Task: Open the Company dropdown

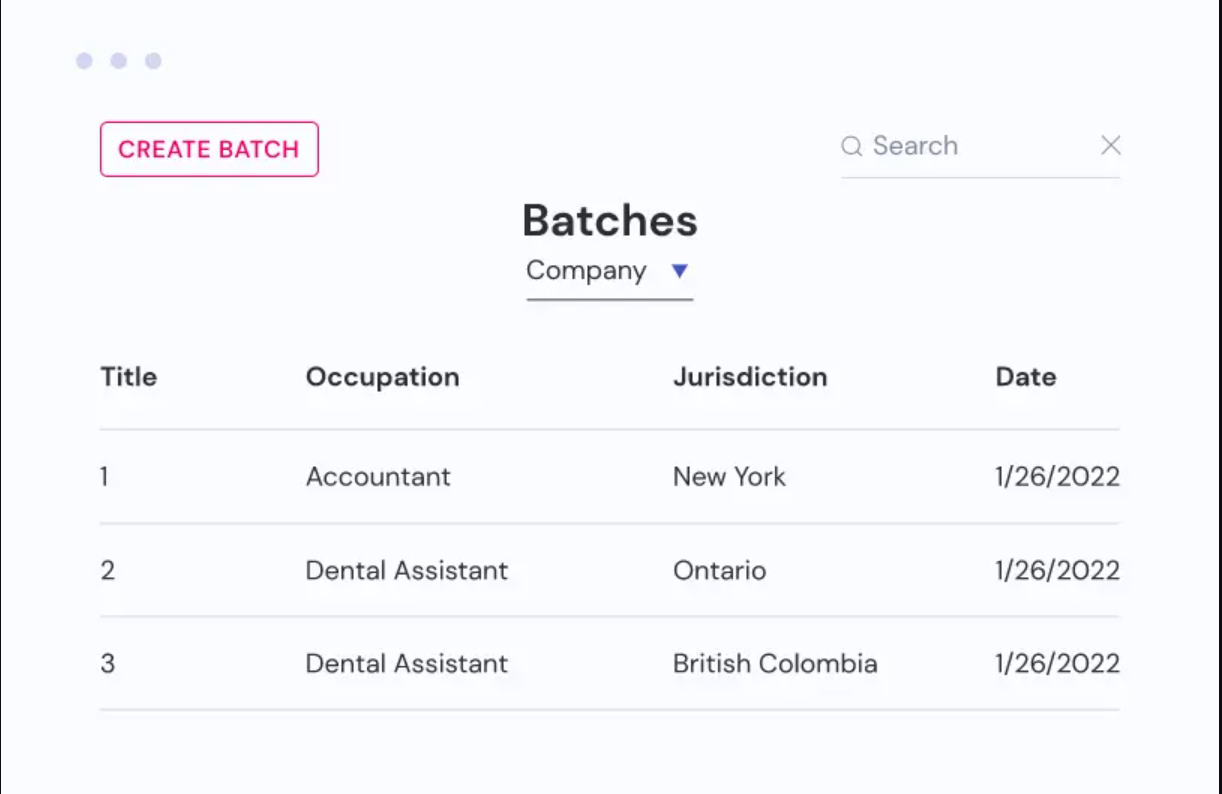Action: 587,271
